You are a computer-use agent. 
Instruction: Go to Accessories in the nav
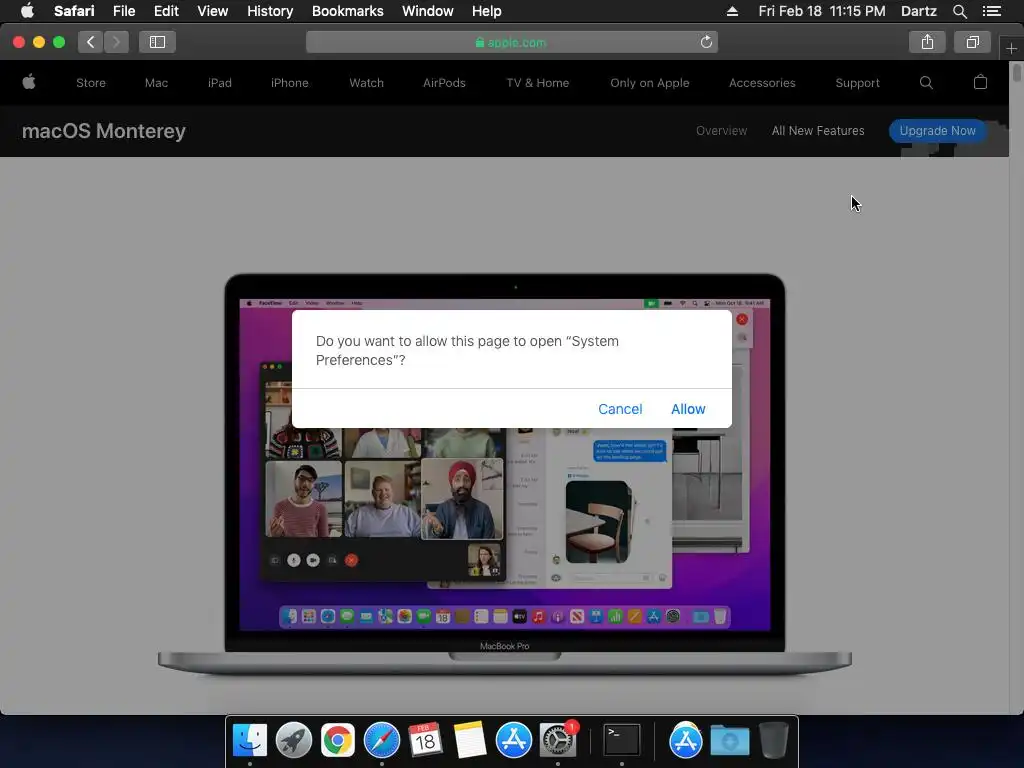pos(762,83)
